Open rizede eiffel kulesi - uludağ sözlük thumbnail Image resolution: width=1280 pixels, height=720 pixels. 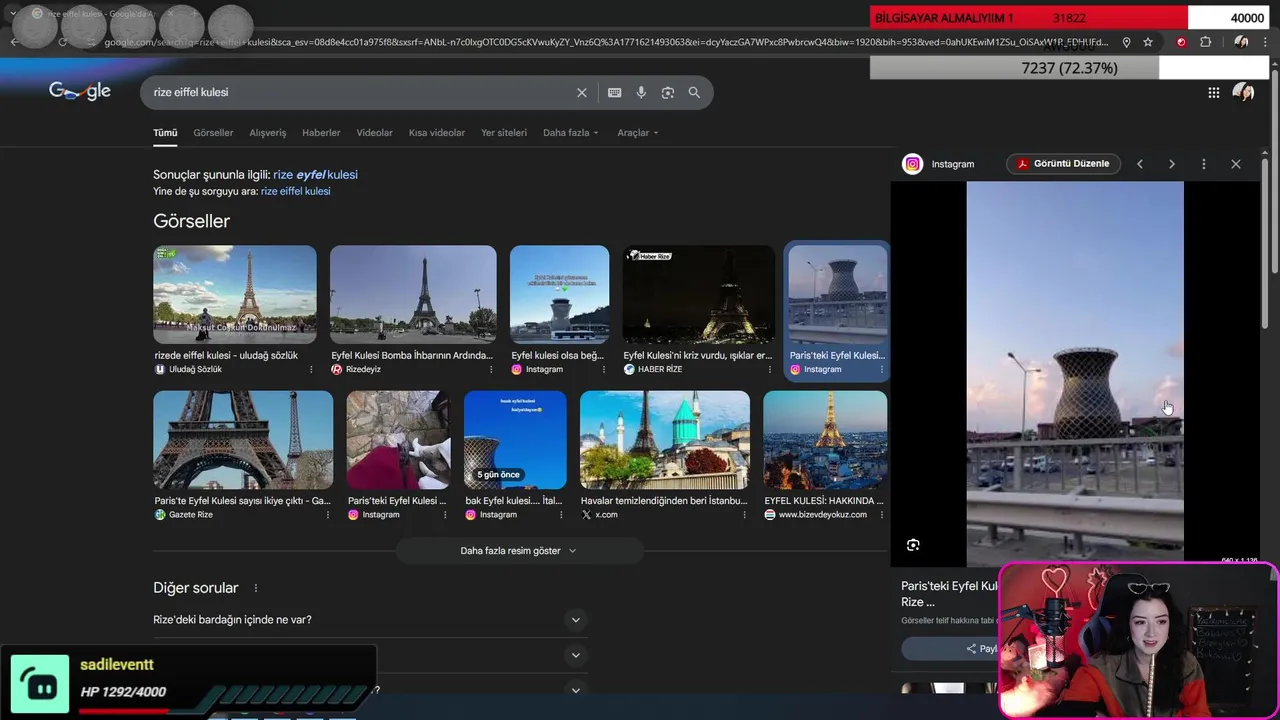235,295
